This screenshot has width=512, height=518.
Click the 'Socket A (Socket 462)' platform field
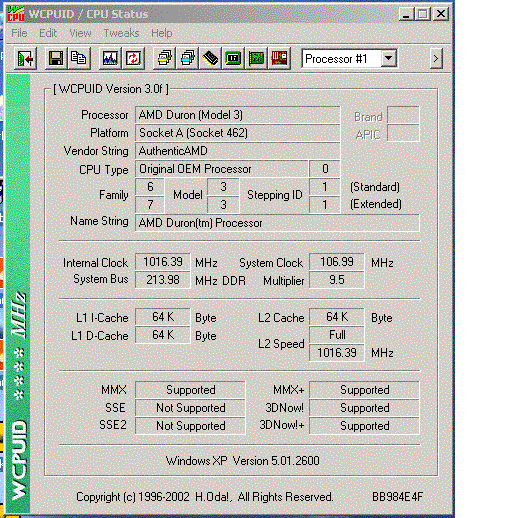[x=238, y=133]
